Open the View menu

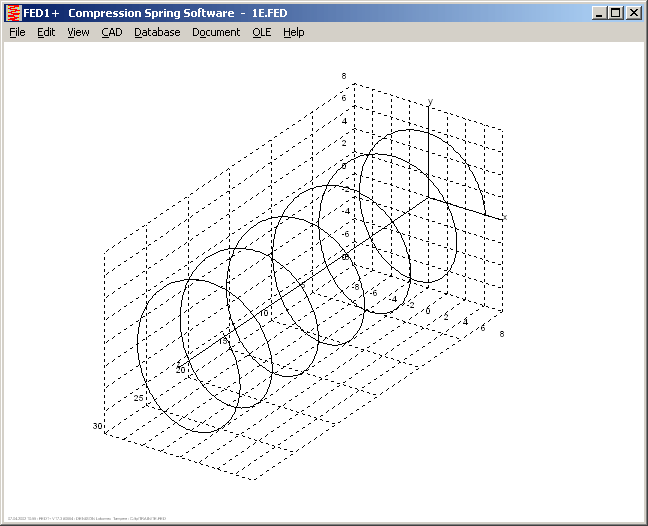(78, 32)
